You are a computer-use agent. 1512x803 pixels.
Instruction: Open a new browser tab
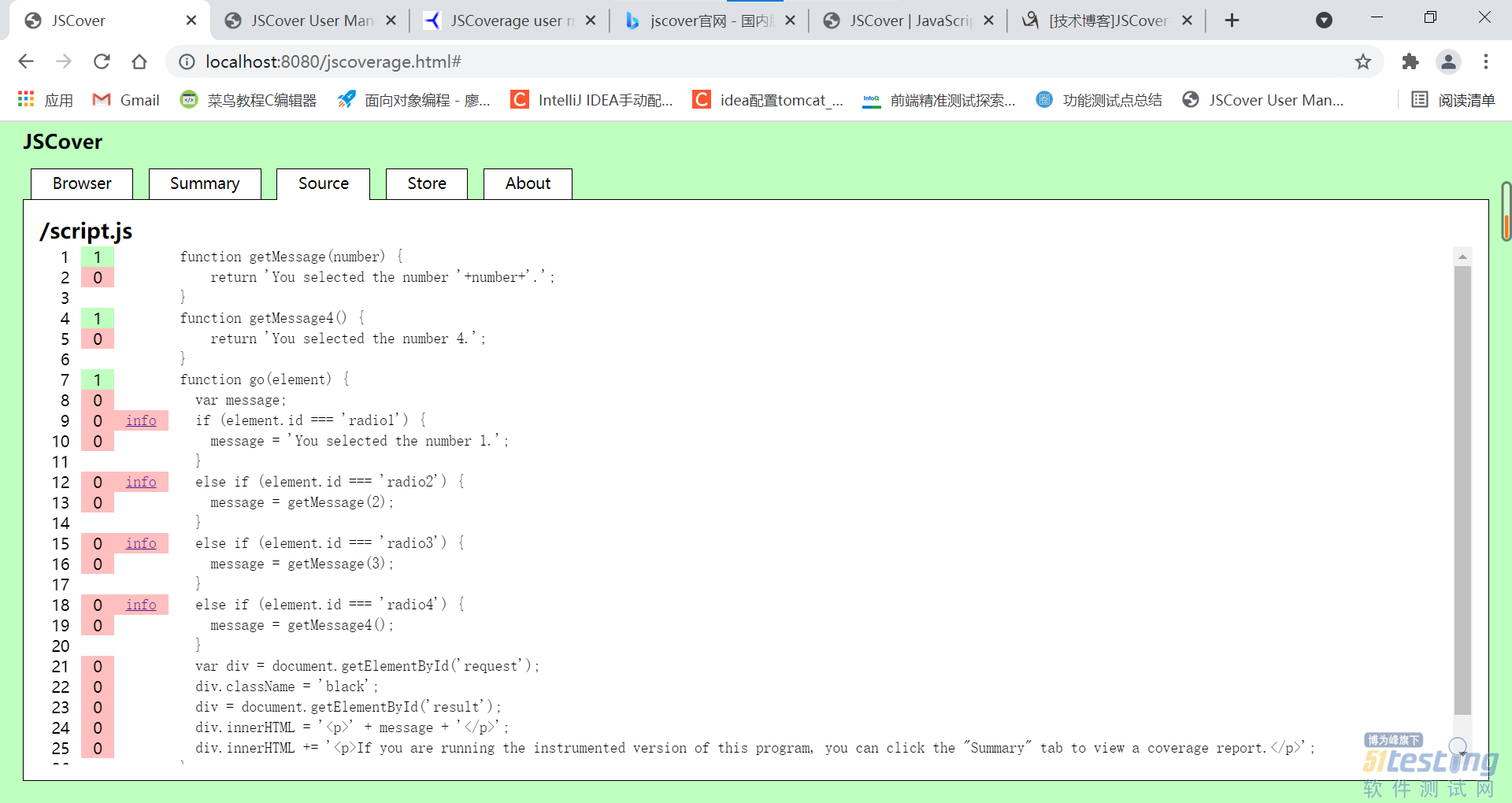coord(1232,20)
